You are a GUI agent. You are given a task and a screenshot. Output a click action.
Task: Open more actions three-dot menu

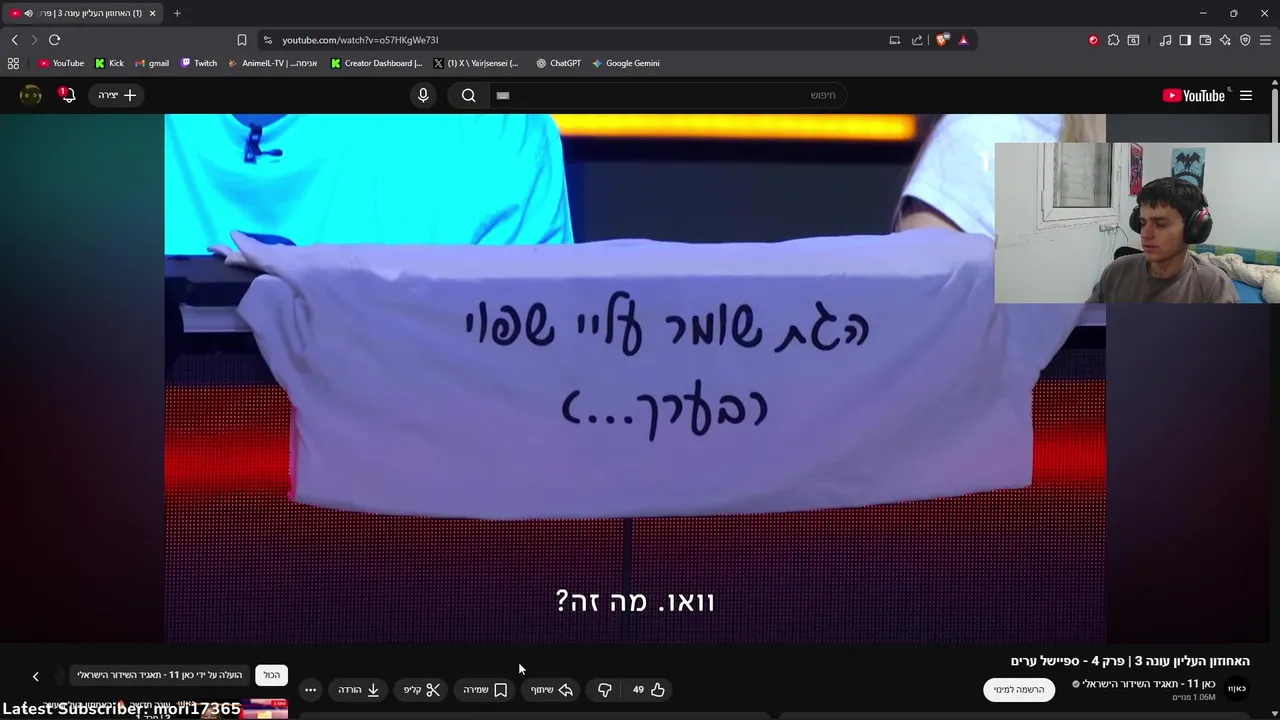click(310, 690)
